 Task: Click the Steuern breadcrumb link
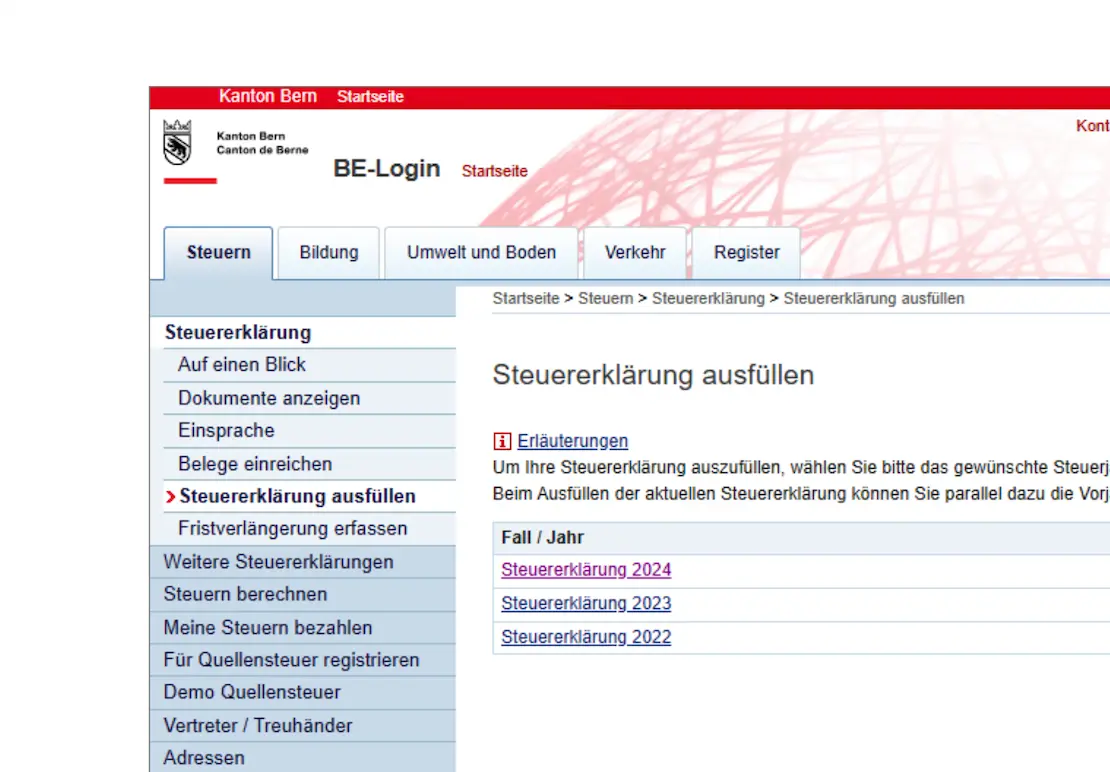click(605, 299)
